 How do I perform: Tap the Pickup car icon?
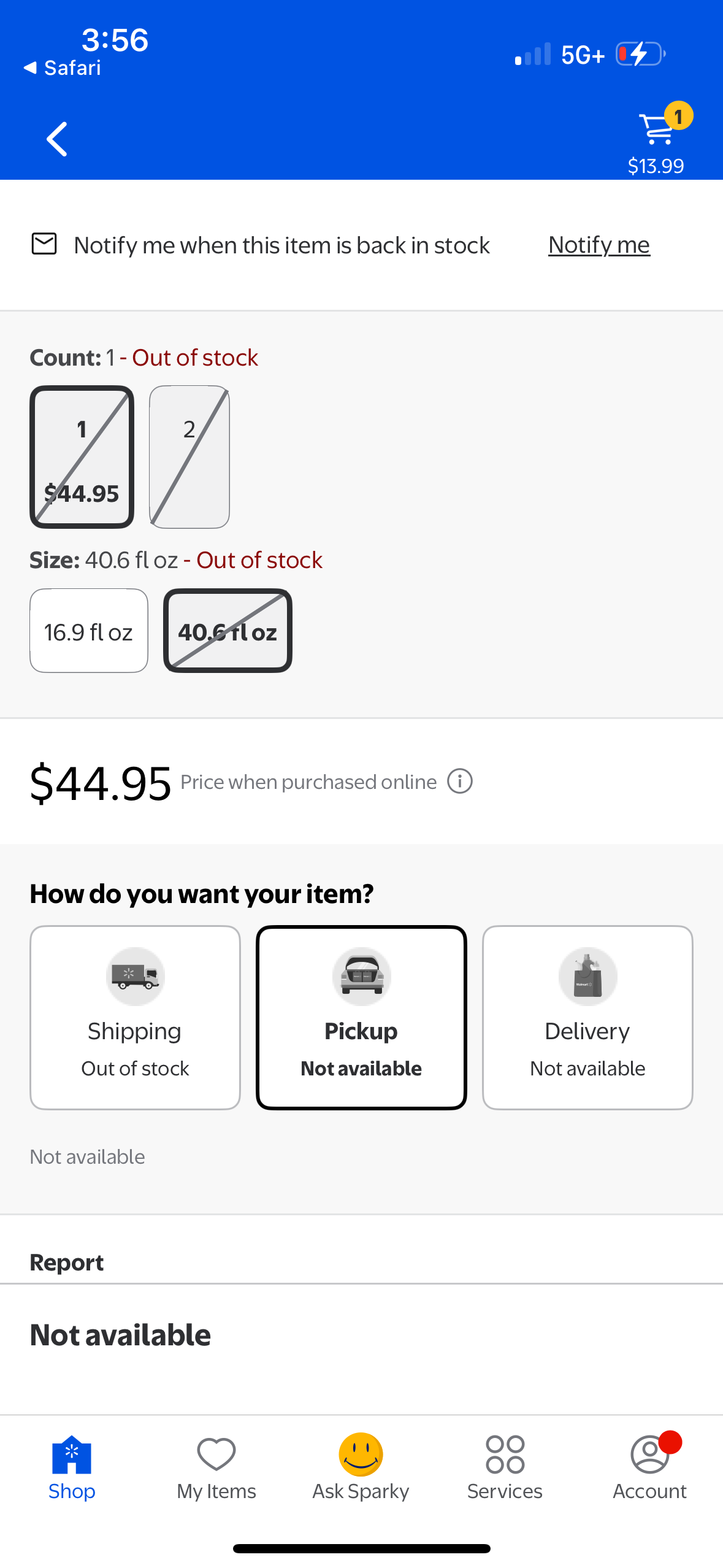361,976
